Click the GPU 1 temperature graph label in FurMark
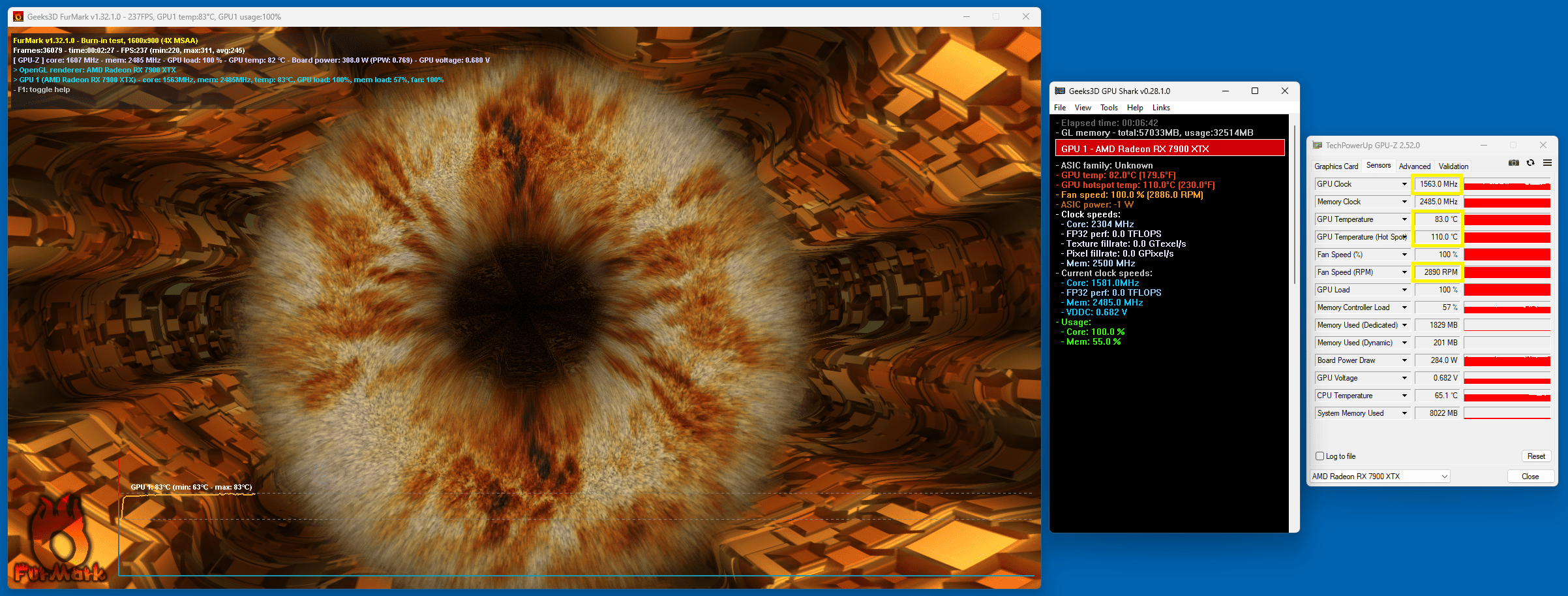Viewport: 1568px width, 596px height. pos(191,487)
